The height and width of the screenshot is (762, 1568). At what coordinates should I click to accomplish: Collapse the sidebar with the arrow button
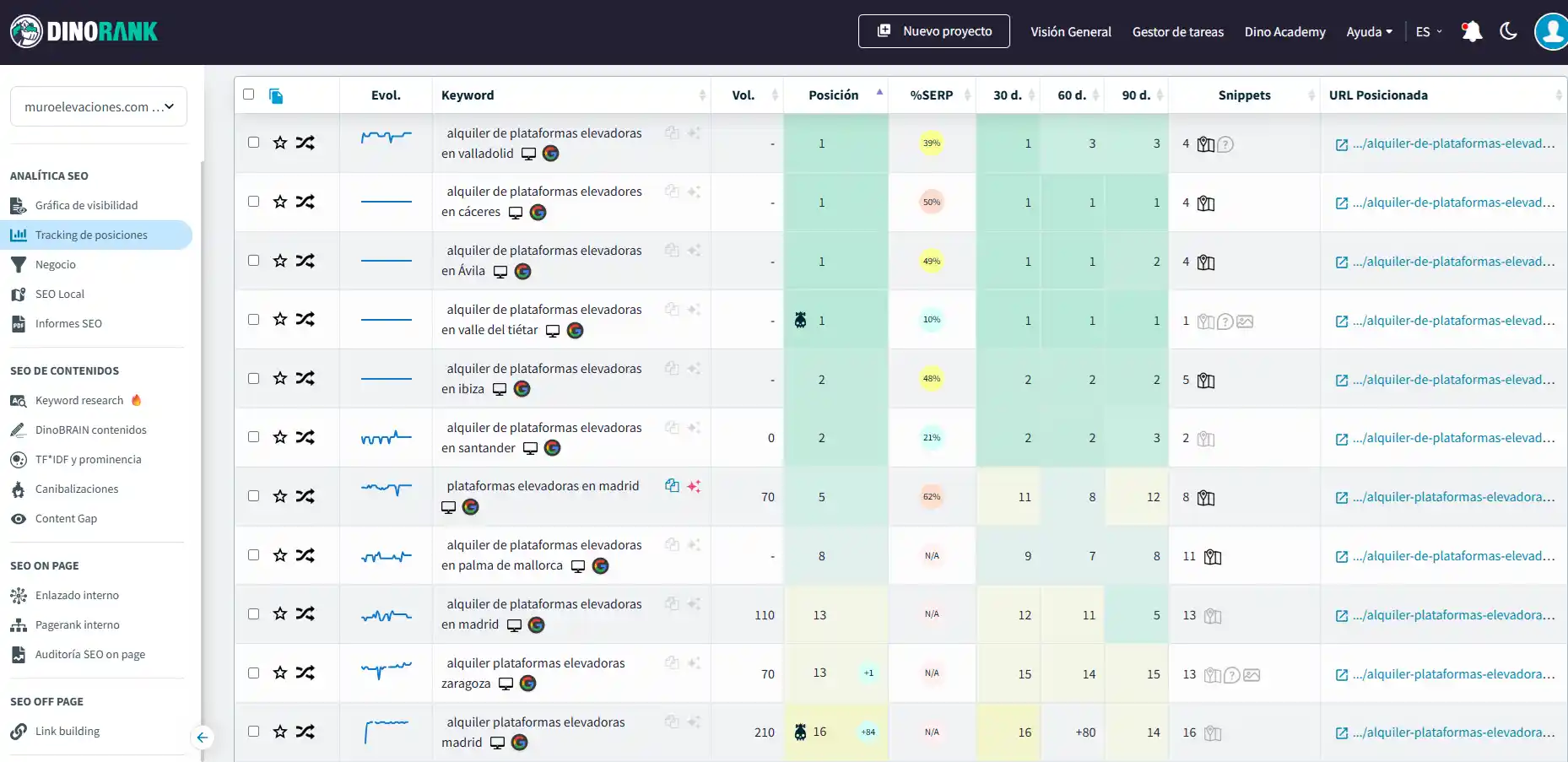click(203, 738)
